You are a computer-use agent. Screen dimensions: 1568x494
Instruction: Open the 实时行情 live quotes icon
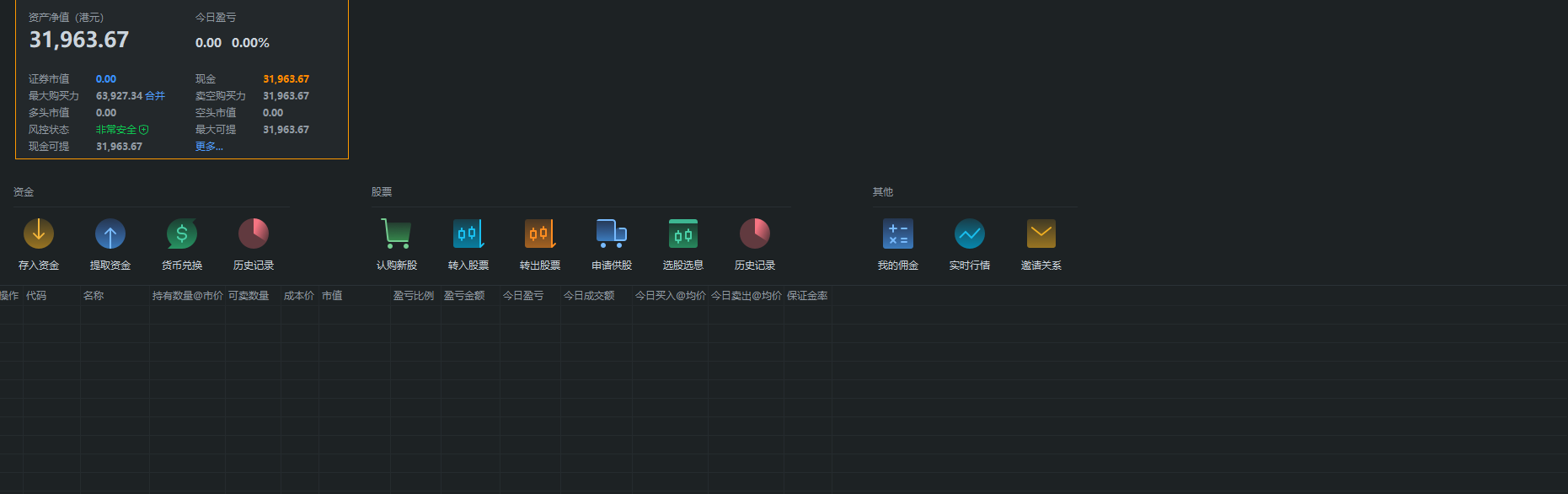point(970,234)
